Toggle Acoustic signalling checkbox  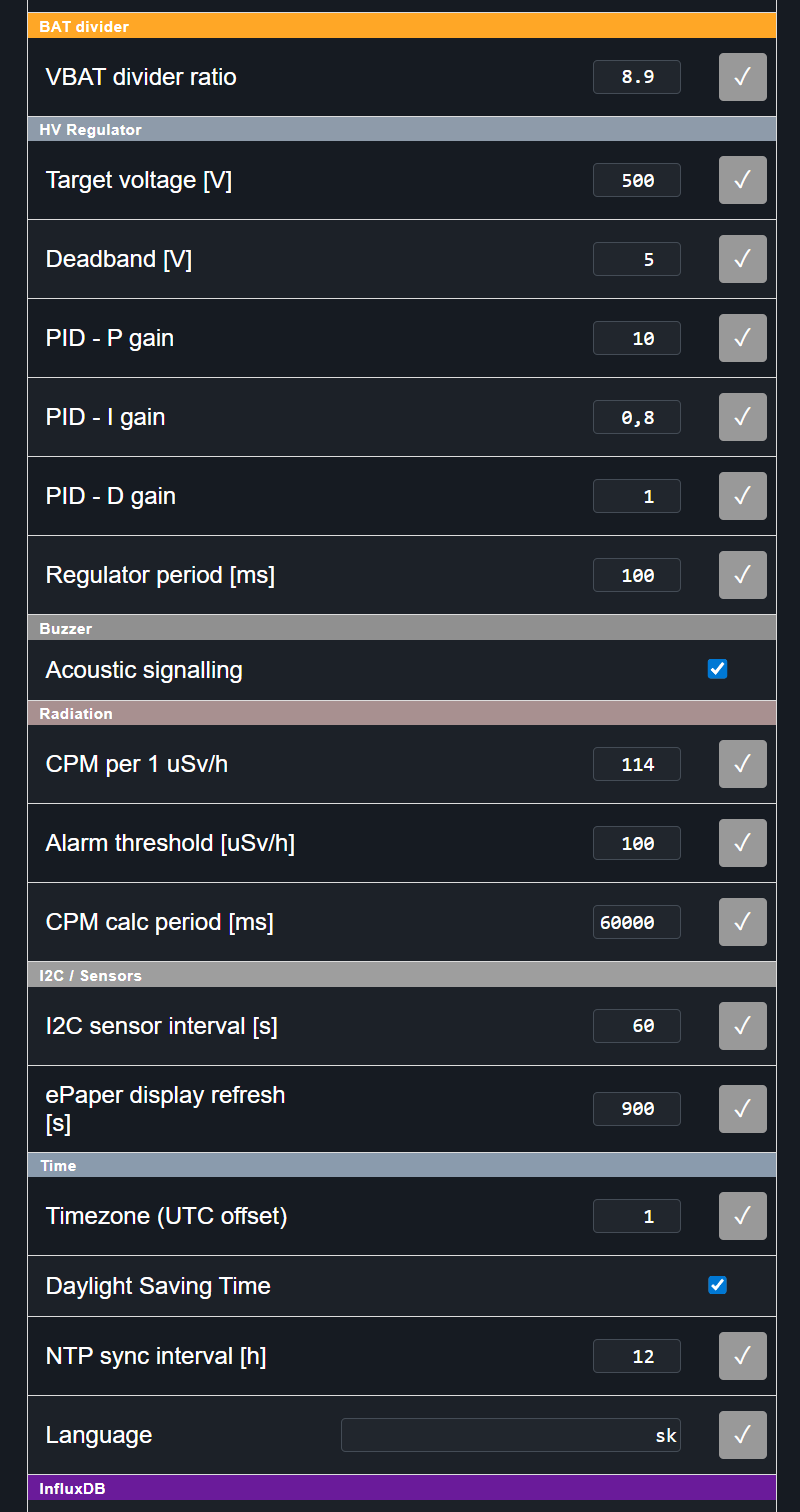717,669
